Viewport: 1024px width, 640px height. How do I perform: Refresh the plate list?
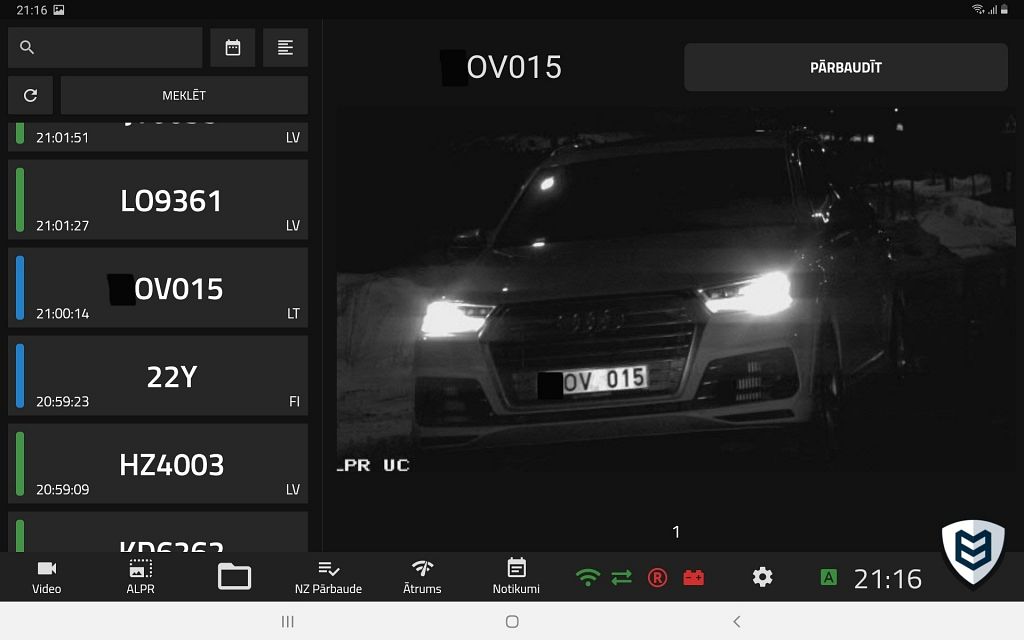coord(30,95)
